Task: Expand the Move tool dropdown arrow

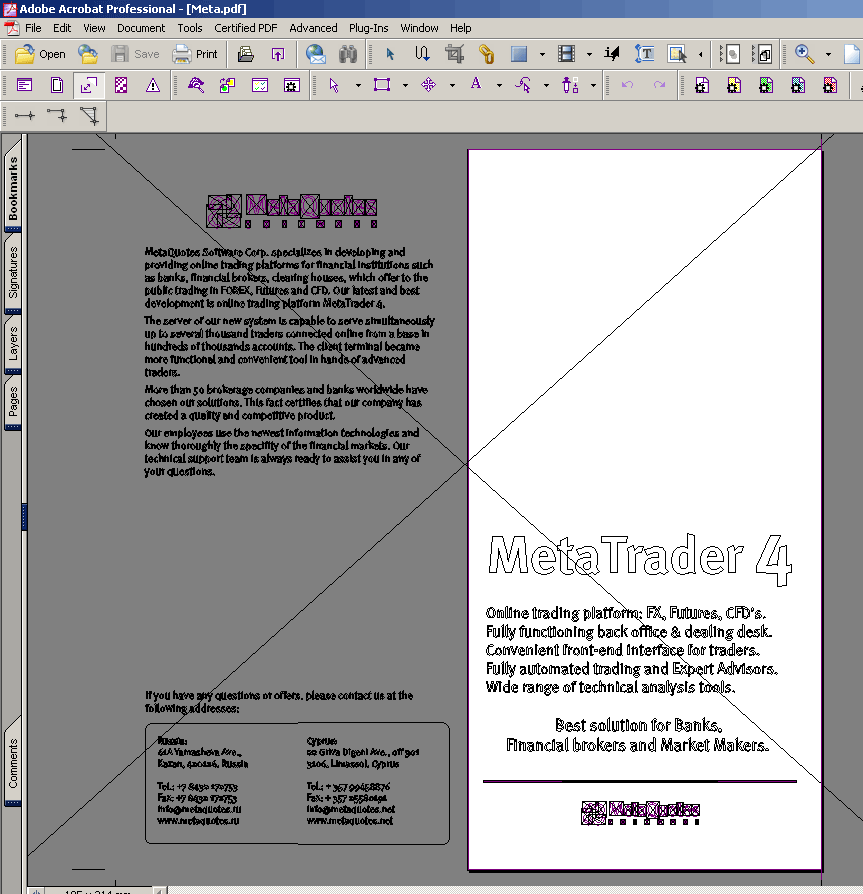Action: click(x=453, y=86)
